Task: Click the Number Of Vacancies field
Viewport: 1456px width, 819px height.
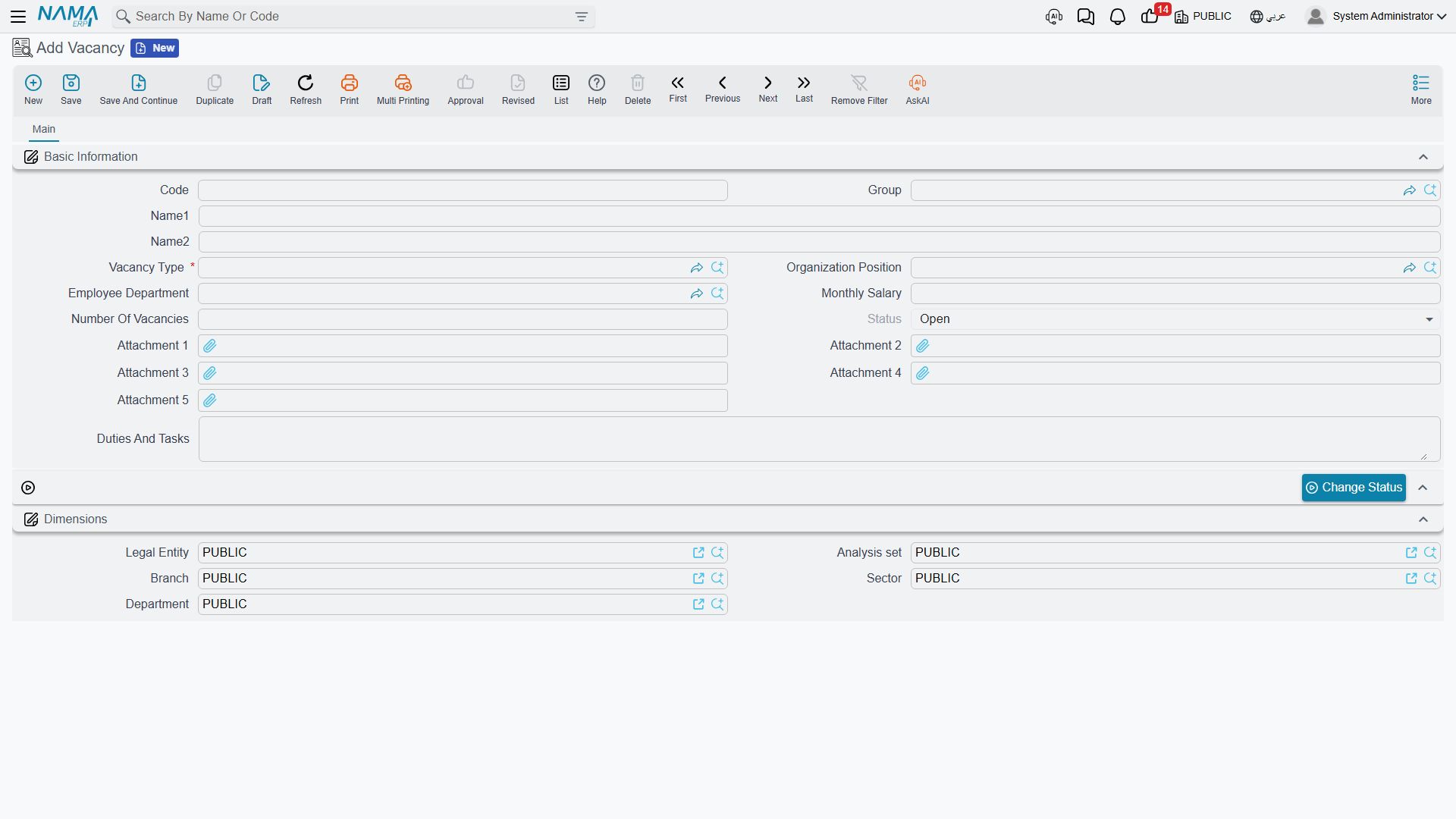Action: click(463, 319)
